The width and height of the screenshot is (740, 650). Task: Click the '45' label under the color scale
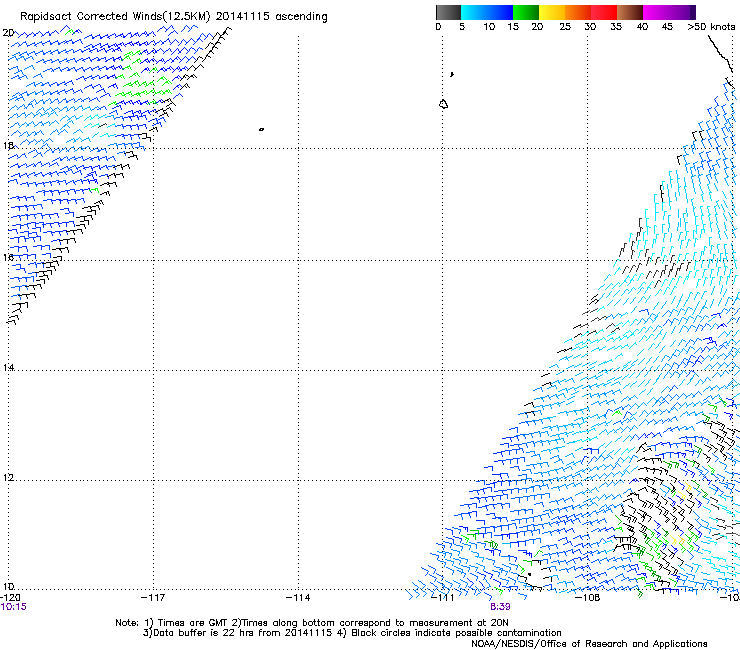(x=667, y=27)
